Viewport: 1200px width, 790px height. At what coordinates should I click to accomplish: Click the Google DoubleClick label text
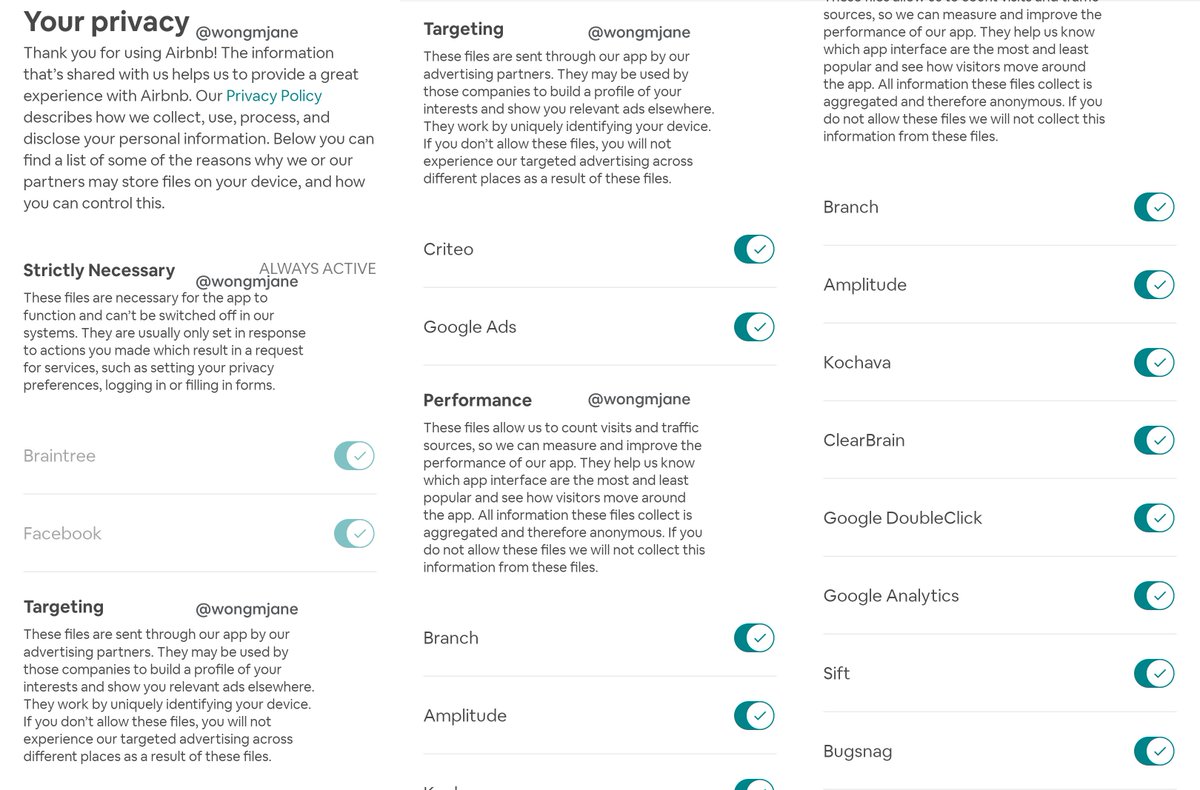(x=903, y=518)
